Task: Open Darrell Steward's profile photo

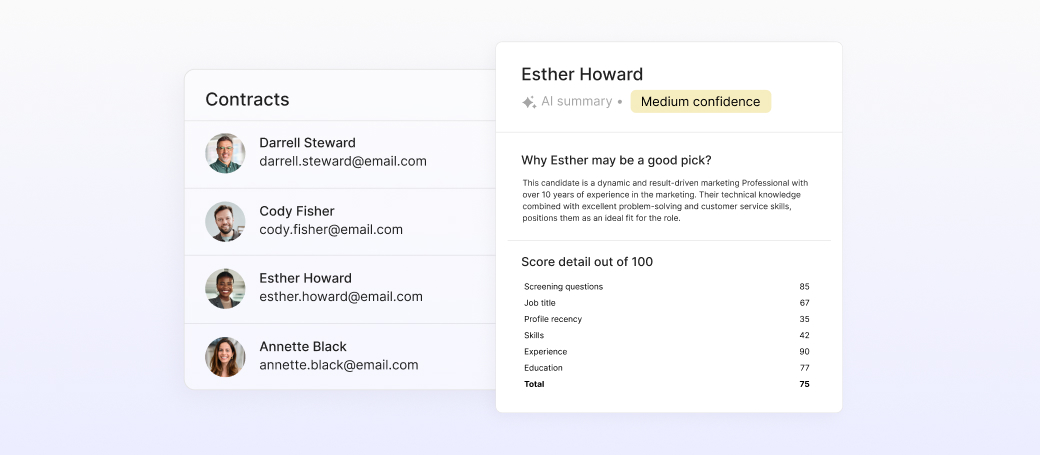Action: click(x=225, y=153)
